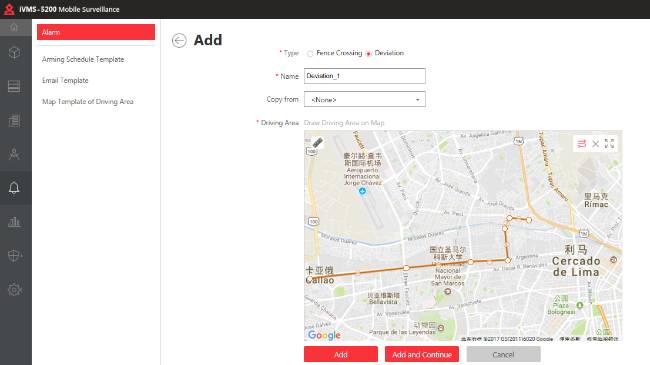Click the Google logo link on the map

coord(324,335)
